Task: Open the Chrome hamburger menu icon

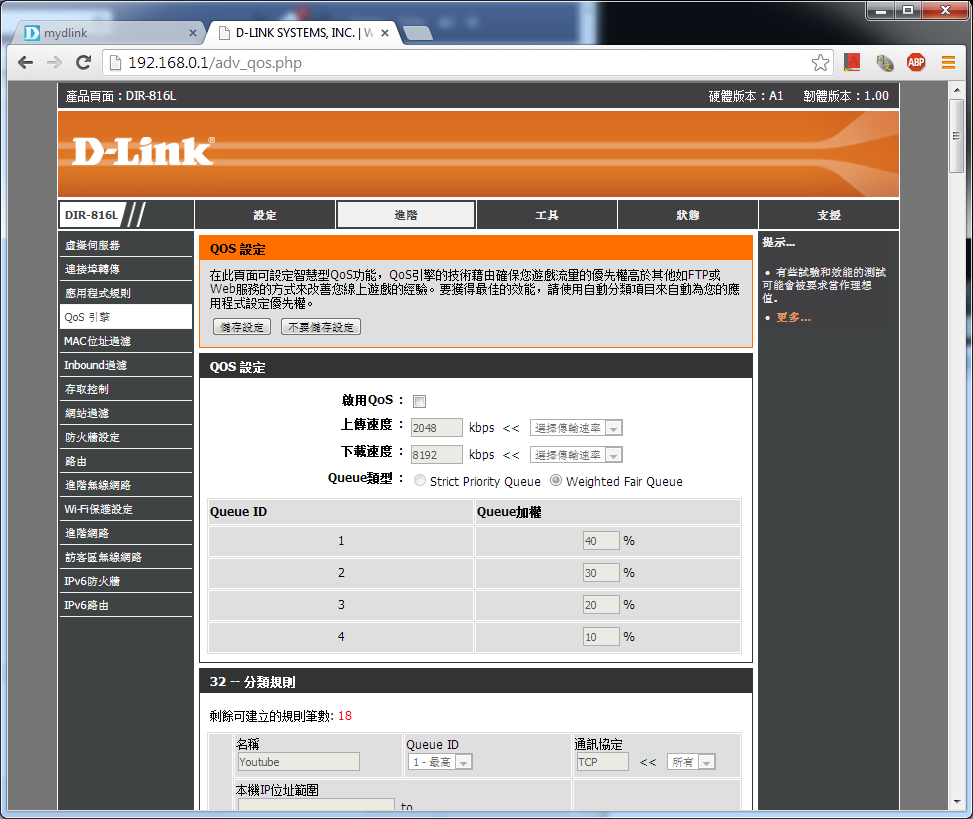Action: tap(948, 63)
